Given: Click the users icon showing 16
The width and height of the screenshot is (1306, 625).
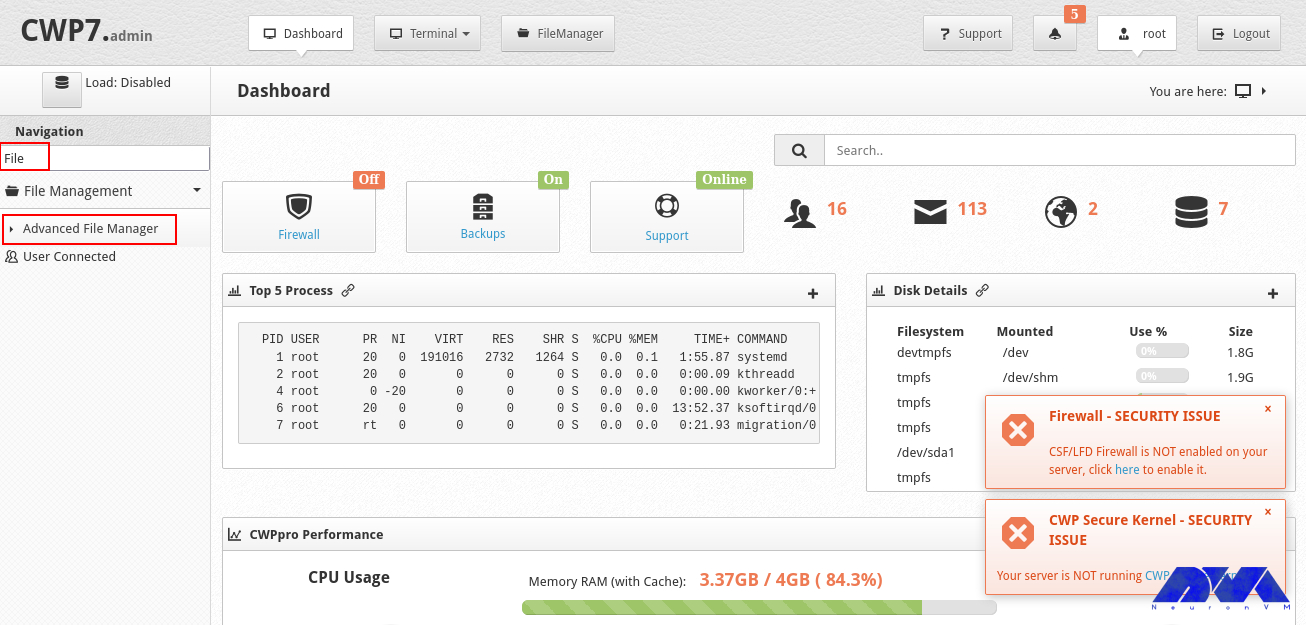Looking at the screenshot, I should click(x=800, y=211).
